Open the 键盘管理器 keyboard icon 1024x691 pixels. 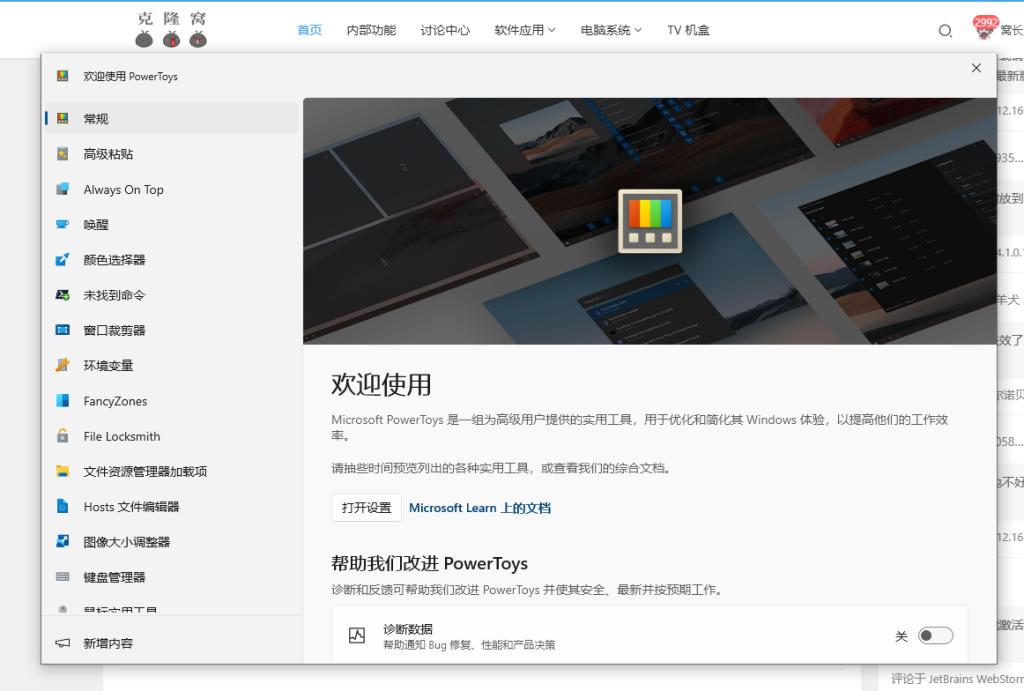[x=63, y=577]
